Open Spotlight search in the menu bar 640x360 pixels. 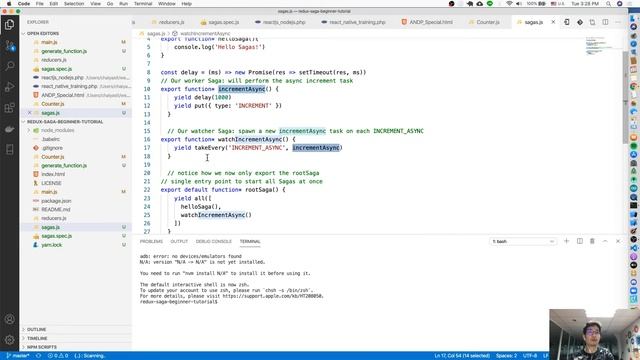click(608, 4)
